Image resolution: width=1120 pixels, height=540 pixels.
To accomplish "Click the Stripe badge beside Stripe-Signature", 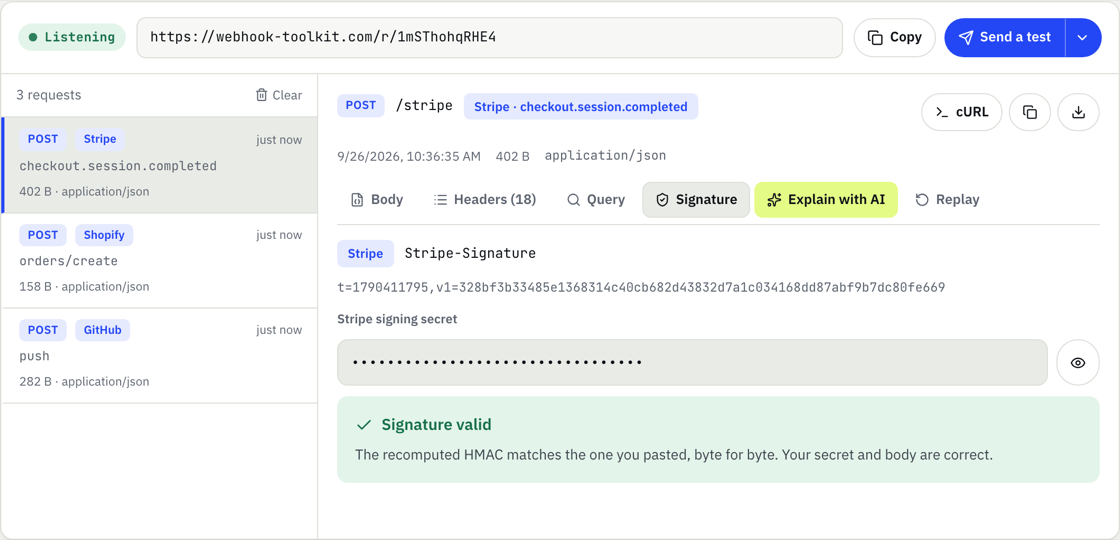I will click(x=366, y=254).
